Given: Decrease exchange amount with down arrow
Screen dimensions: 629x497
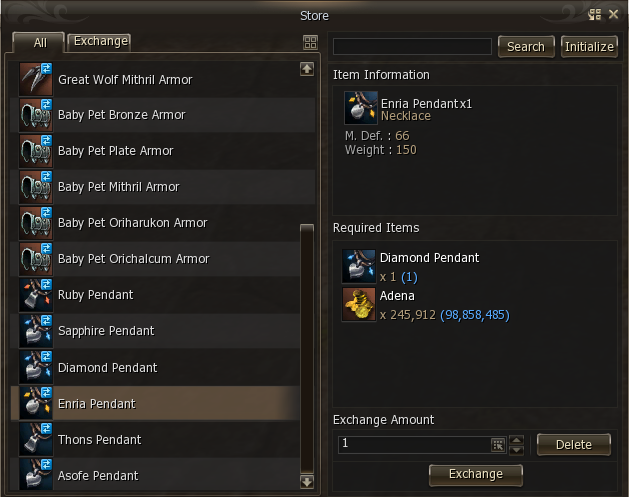Looking at the screenshot, I should pyautogui.click(x=516, y=450).
